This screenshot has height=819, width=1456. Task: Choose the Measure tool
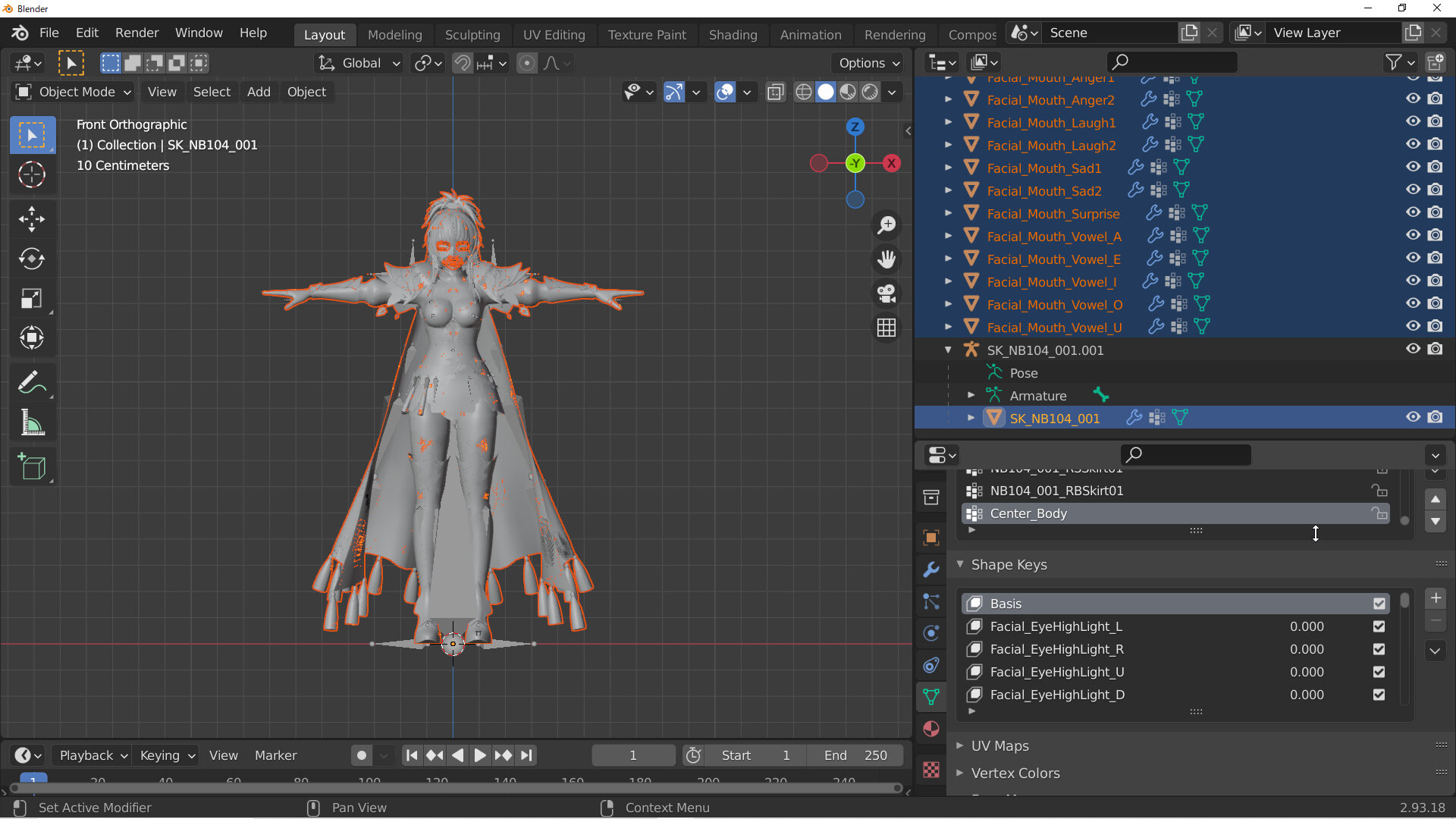(32, 422)
